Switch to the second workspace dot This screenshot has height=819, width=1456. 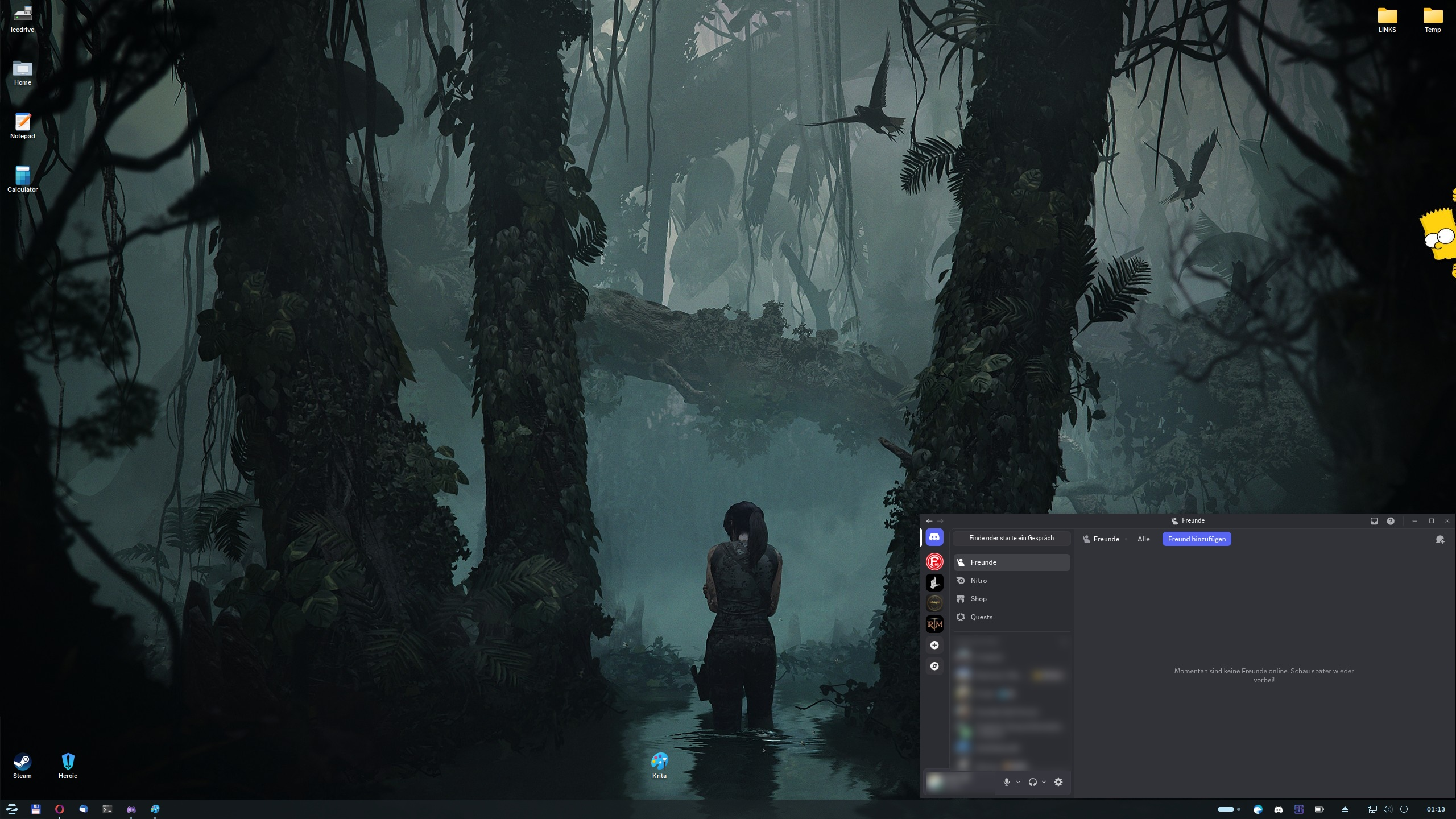1239,809
